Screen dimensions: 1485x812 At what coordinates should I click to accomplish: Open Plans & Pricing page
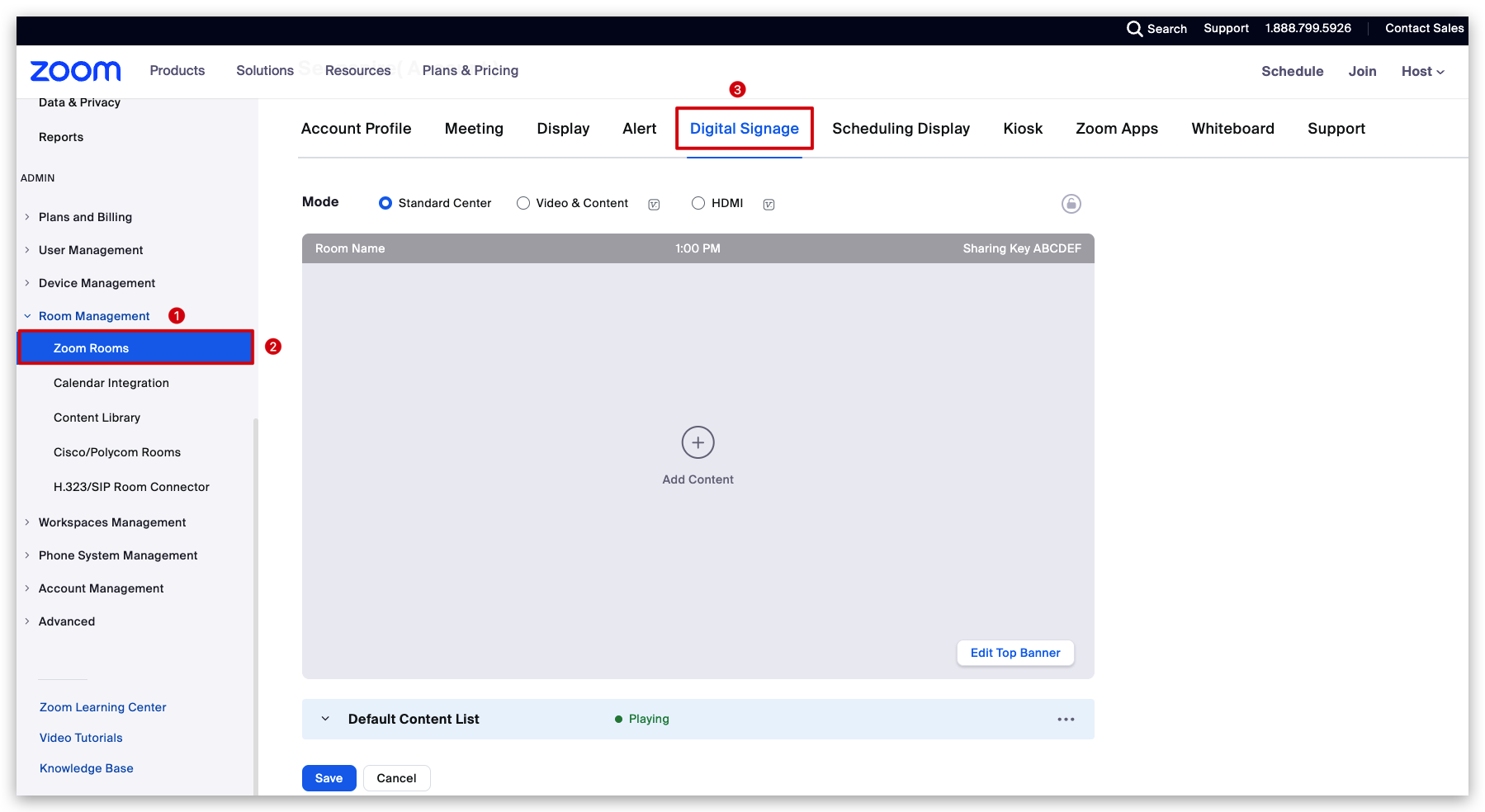click(x=471, y=71)
